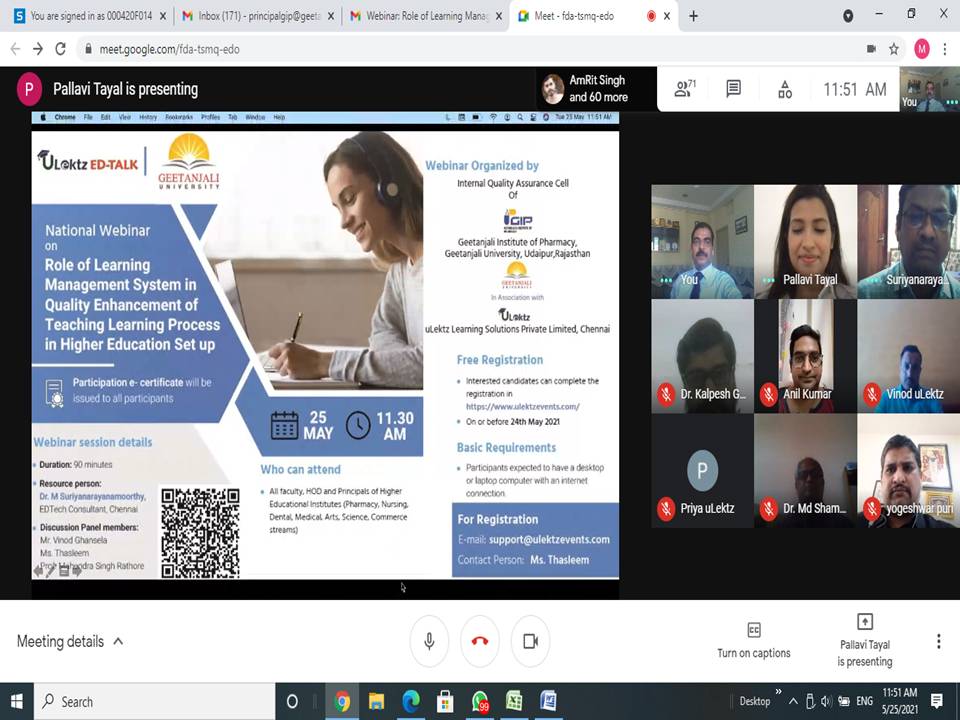Open Microsoft Store from taskbar
Screen dimensions: 960x720
tap(445, 702)
